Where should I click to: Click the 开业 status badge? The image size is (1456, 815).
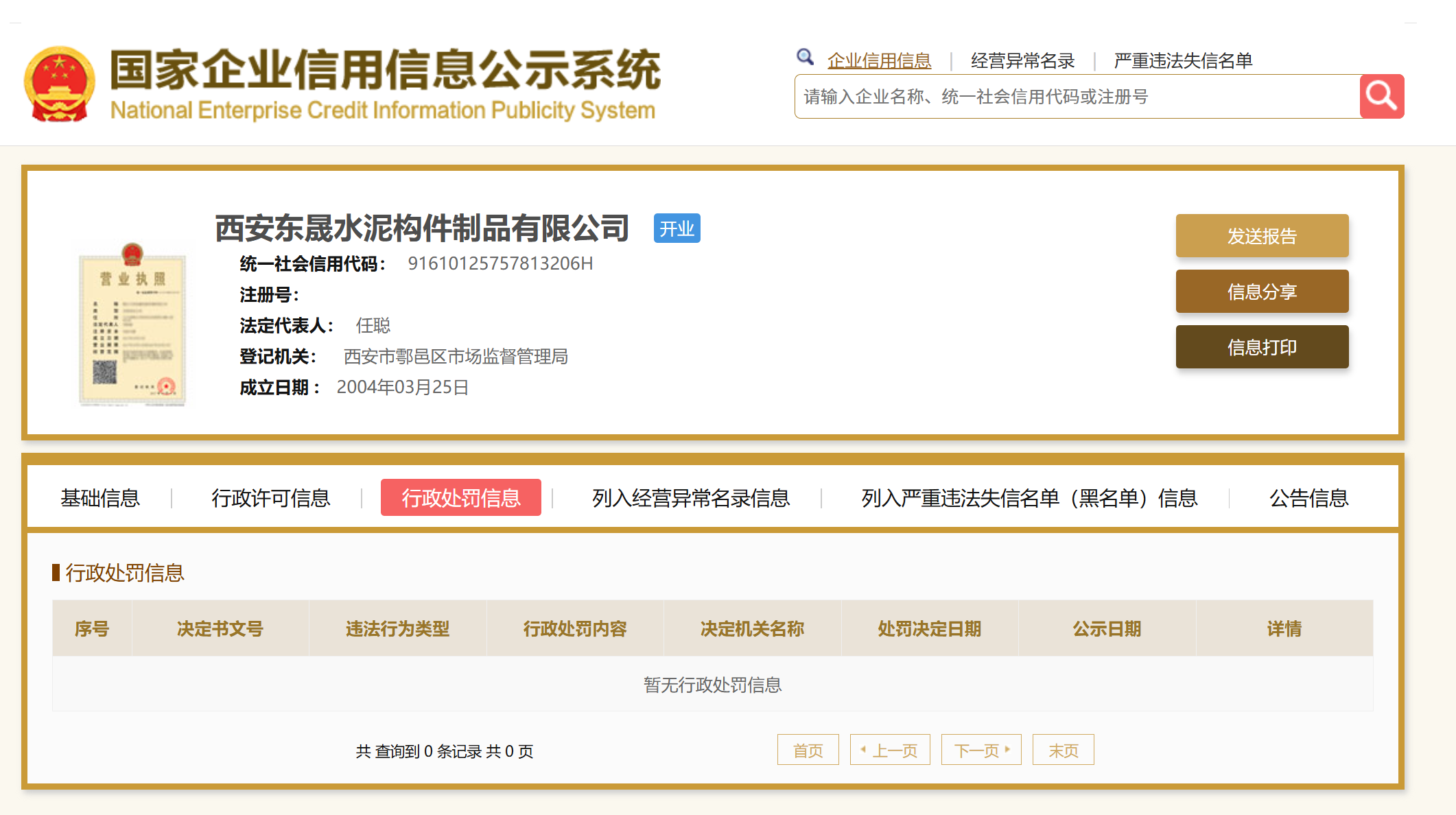pyautogui.click(x=677, y=229)
